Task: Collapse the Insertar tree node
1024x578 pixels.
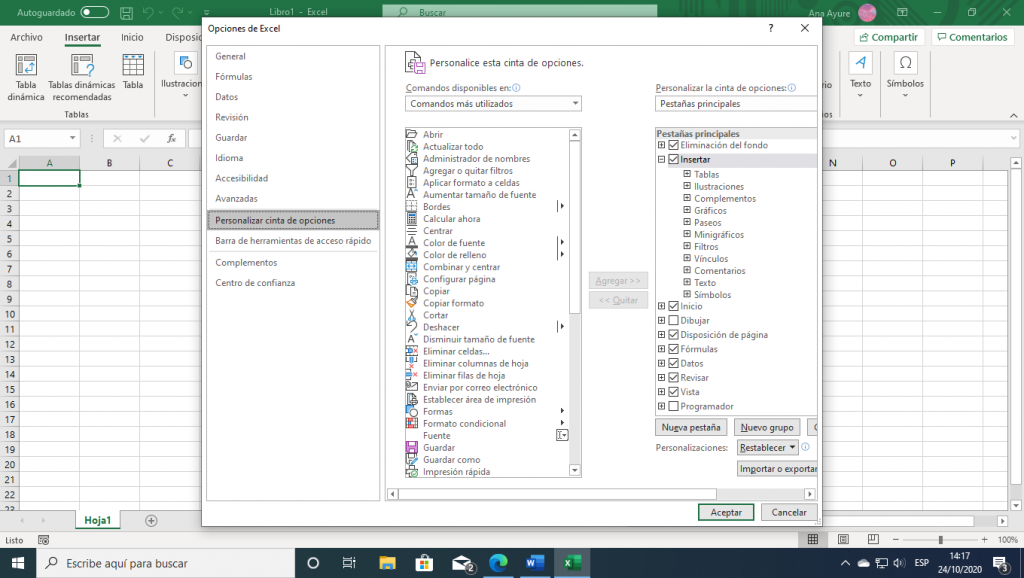Action: click(661, 159)
